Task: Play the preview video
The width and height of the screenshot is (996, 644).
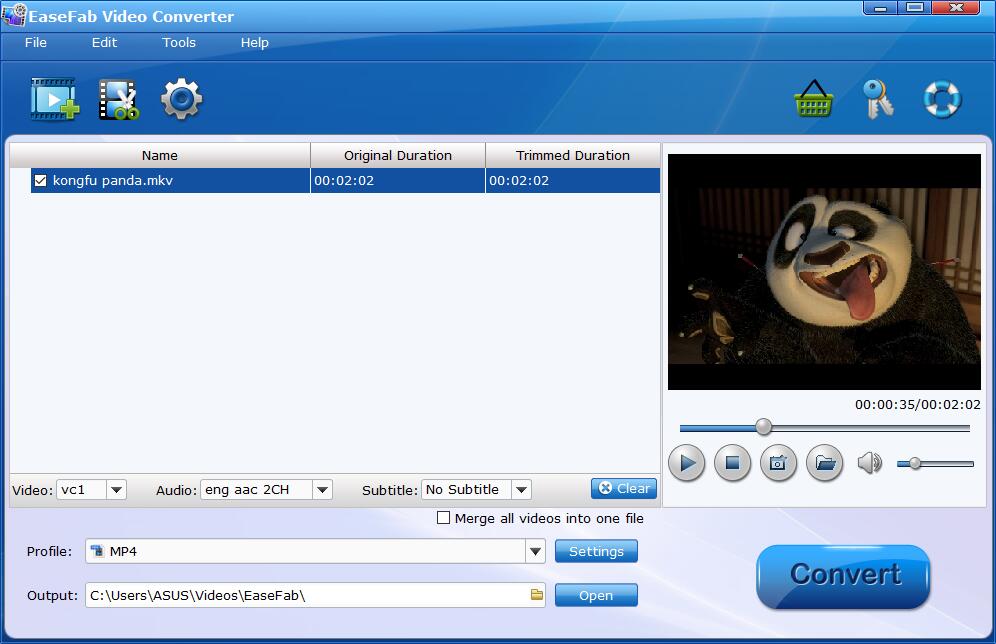Action: 687,463
